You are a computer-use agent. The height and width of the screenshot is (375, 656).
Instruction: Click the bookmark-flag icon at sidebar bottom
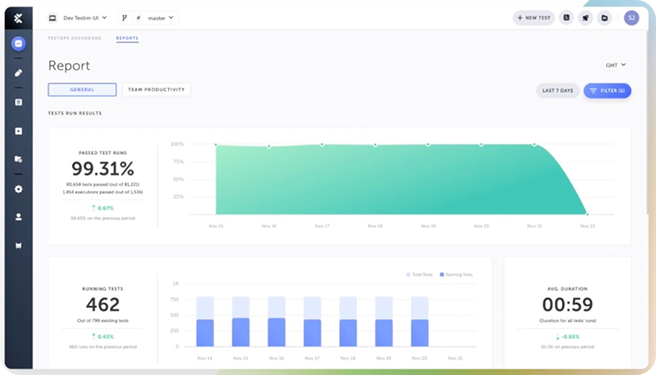coord(18,246)
